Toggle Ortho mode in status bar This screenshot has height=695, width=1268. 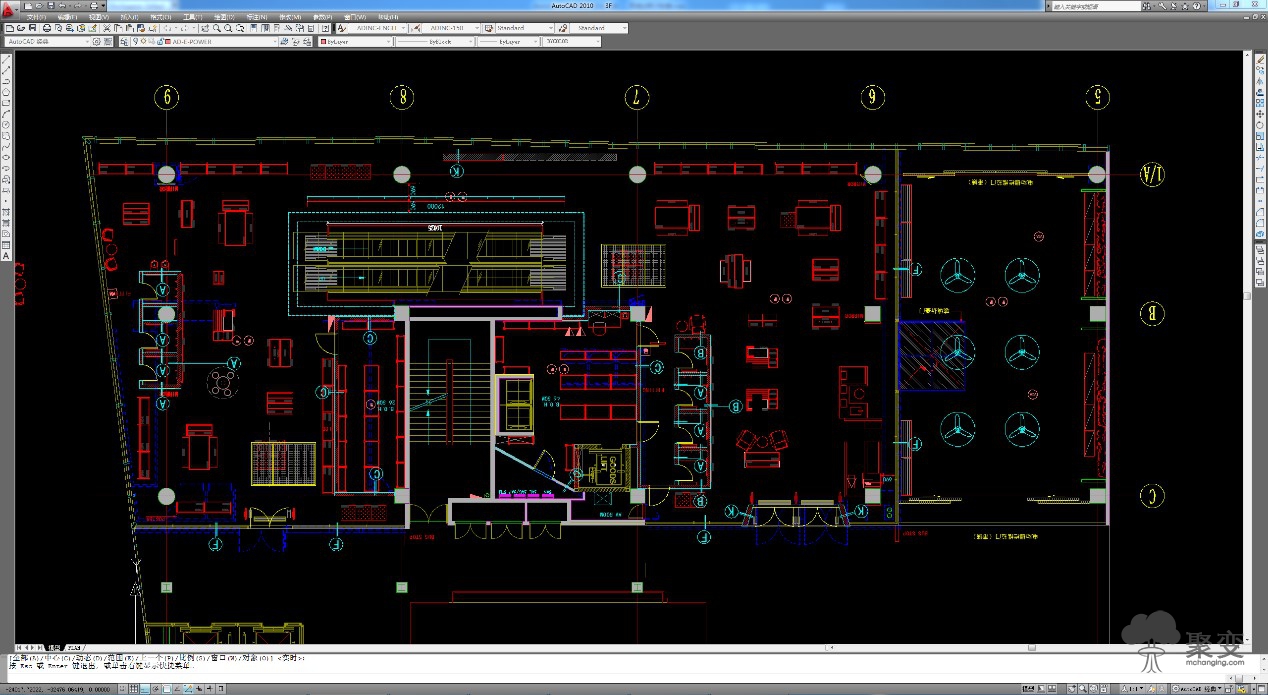pos(145,689)
